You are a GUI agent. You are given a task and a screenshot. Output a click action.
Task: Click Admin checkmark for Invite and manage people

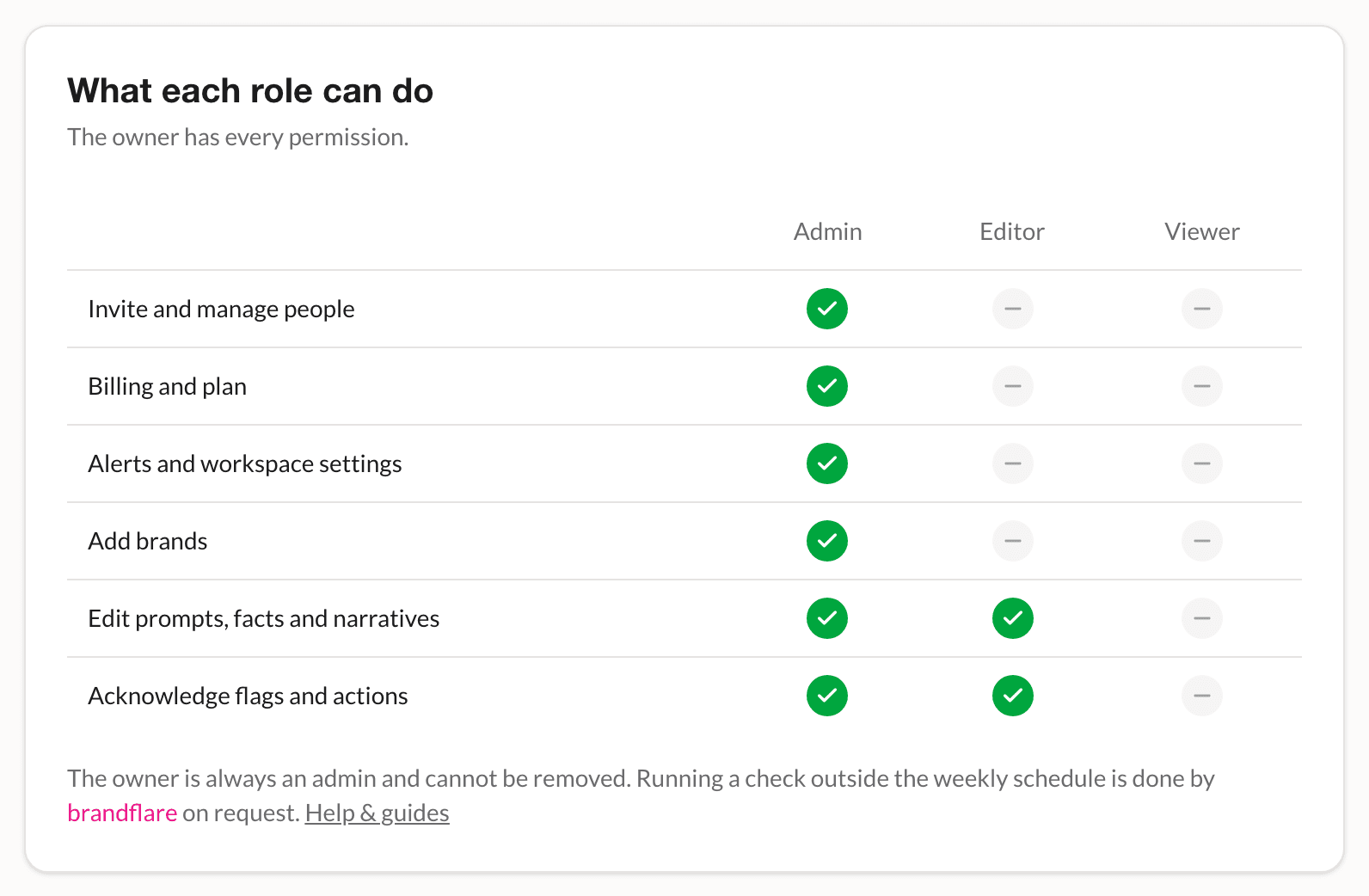click(827, 309)
